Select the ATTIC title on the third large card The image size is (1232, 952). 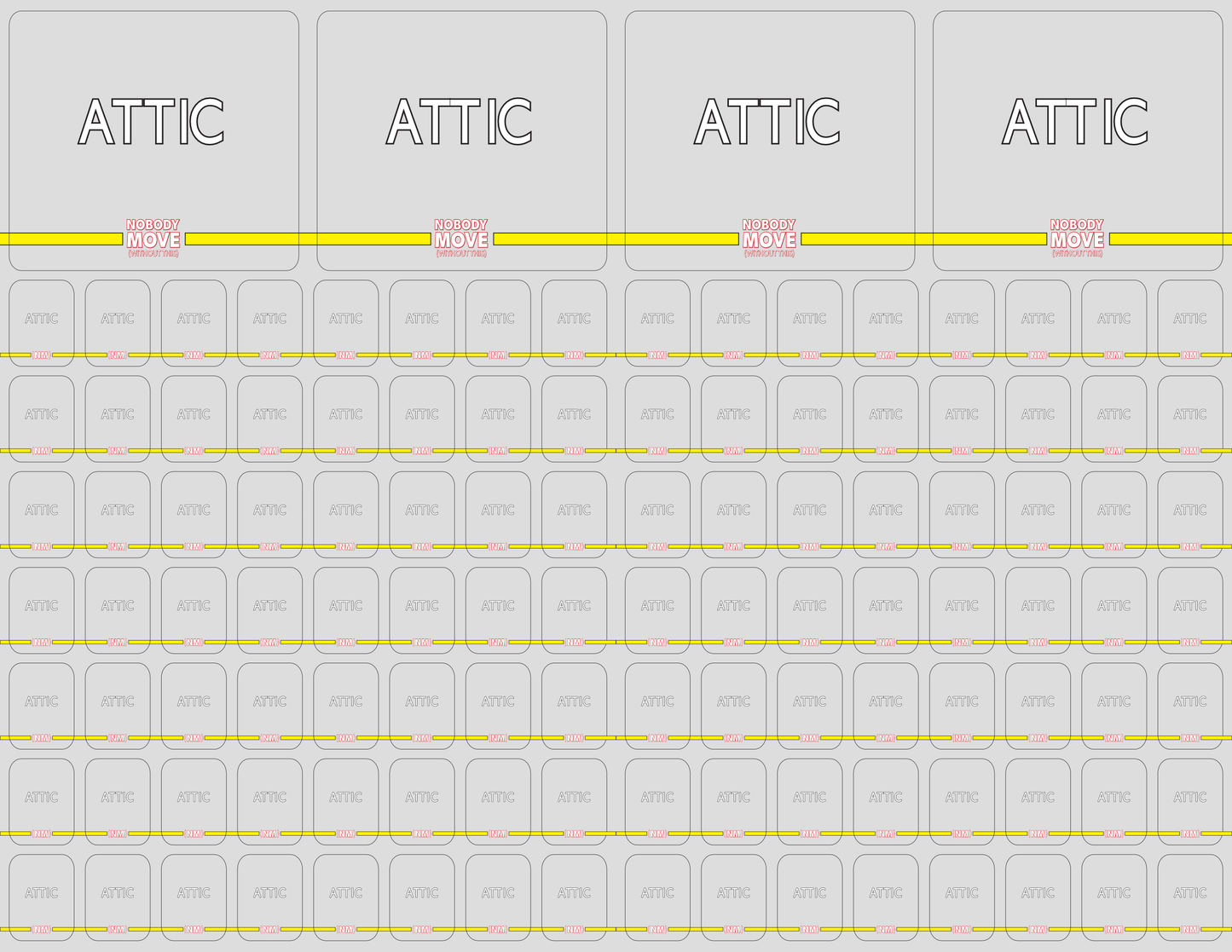(767, 121)
